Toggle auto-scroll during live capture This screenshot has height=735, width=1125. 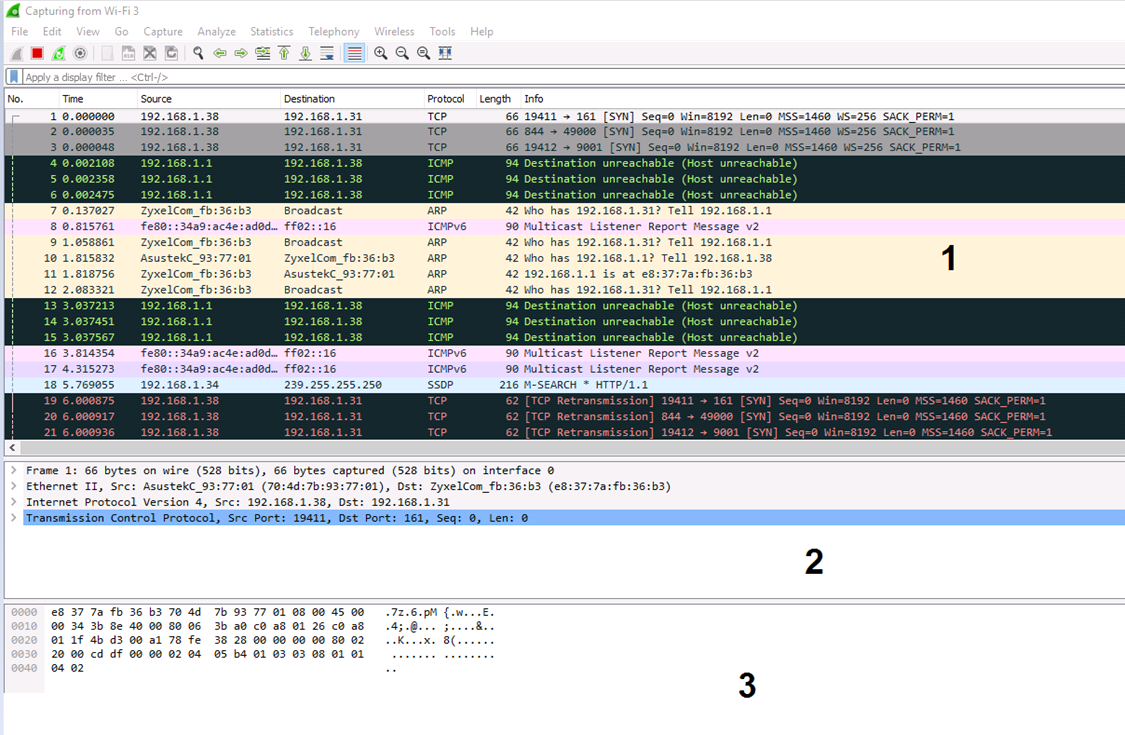tap(327, 53)
